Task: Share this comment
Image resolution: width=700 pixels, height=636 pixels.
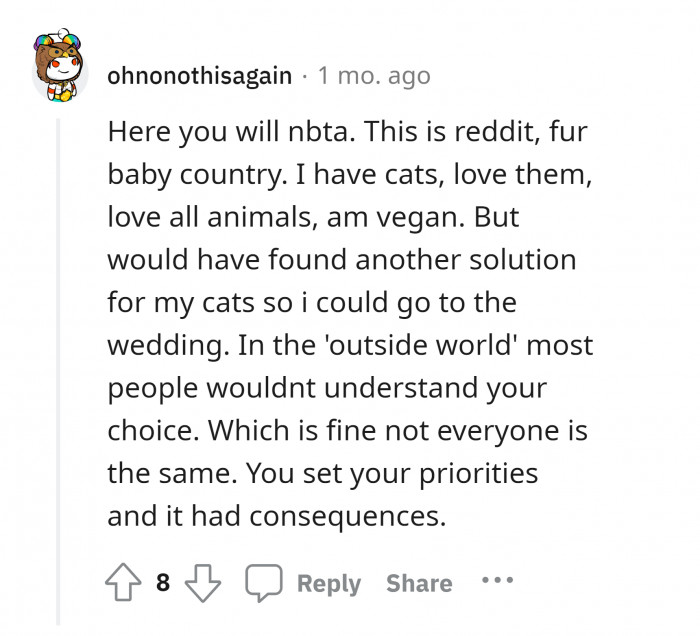Action: point(419,583)
